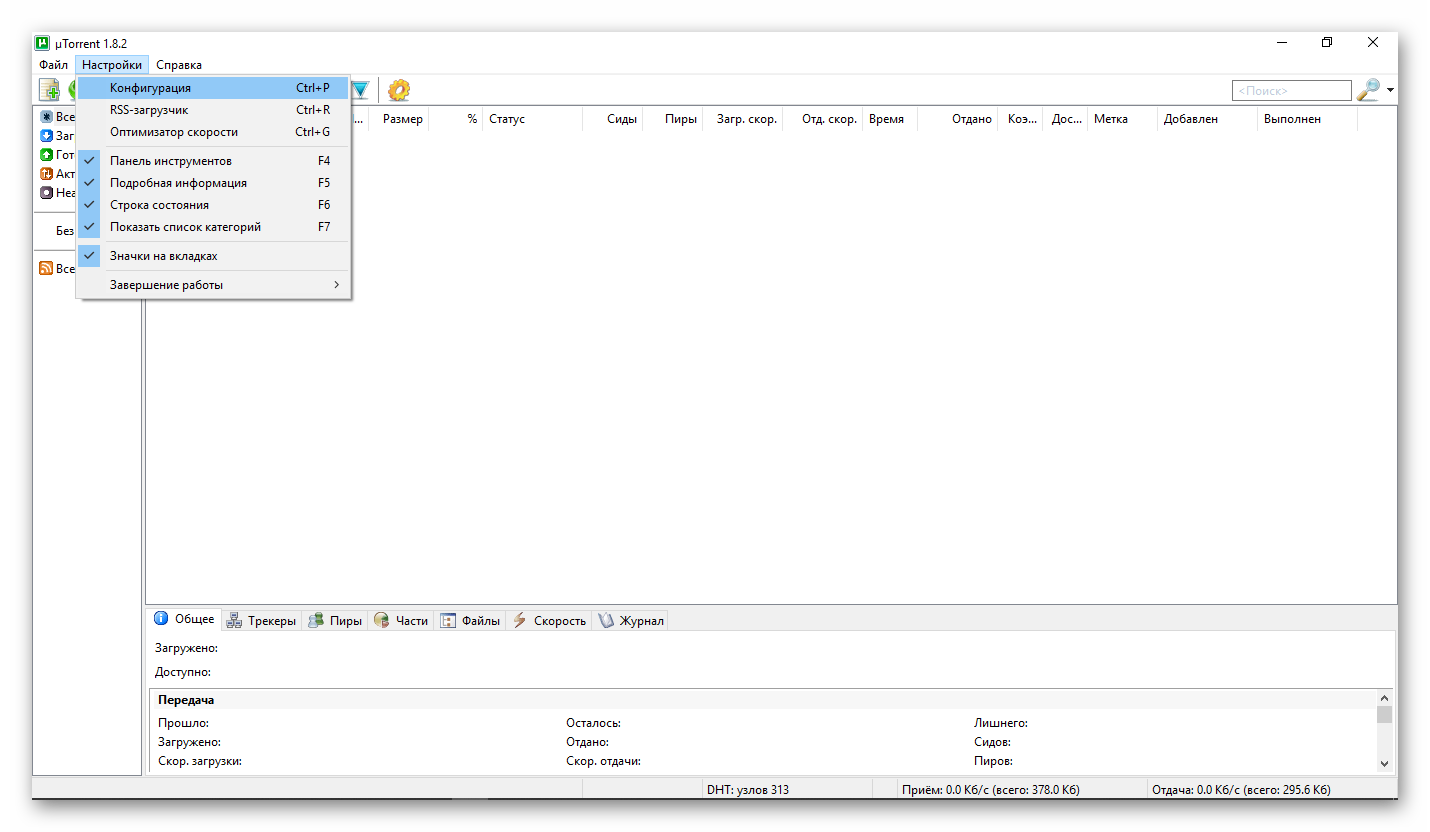
Task: Sort by the Пиры column header
Action: pos(672,119)
